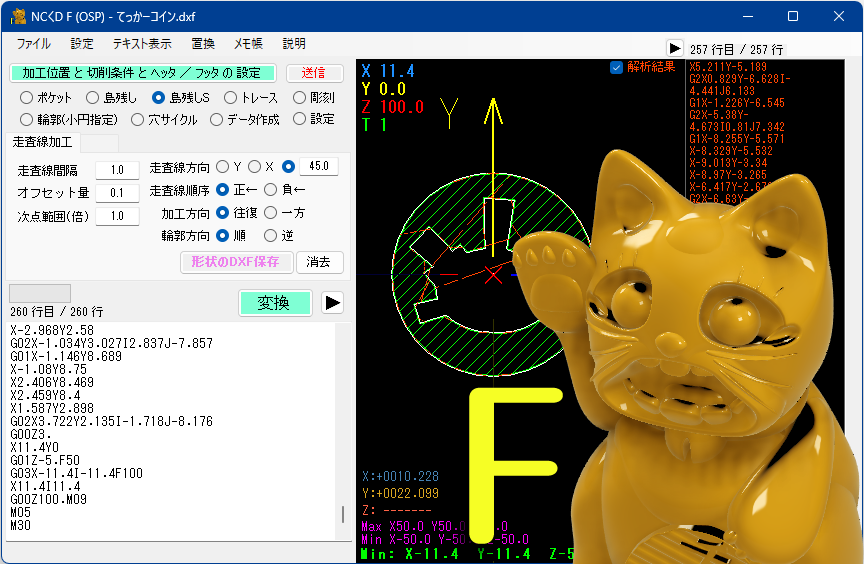Click the オフセット量 input field
The image size is (864, 564).
117,193
